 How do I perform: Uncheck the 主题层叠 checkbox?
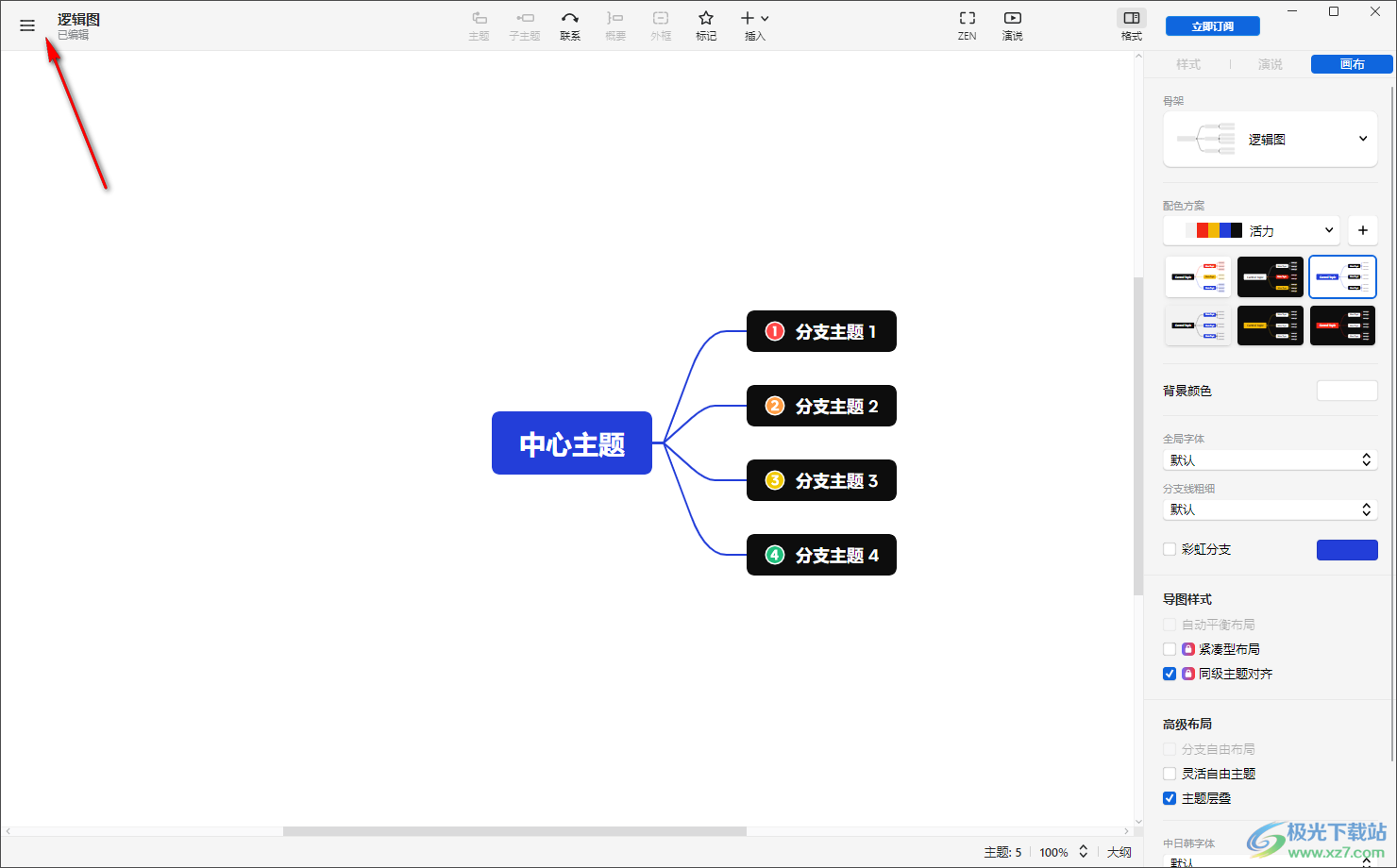[1170, 798]
